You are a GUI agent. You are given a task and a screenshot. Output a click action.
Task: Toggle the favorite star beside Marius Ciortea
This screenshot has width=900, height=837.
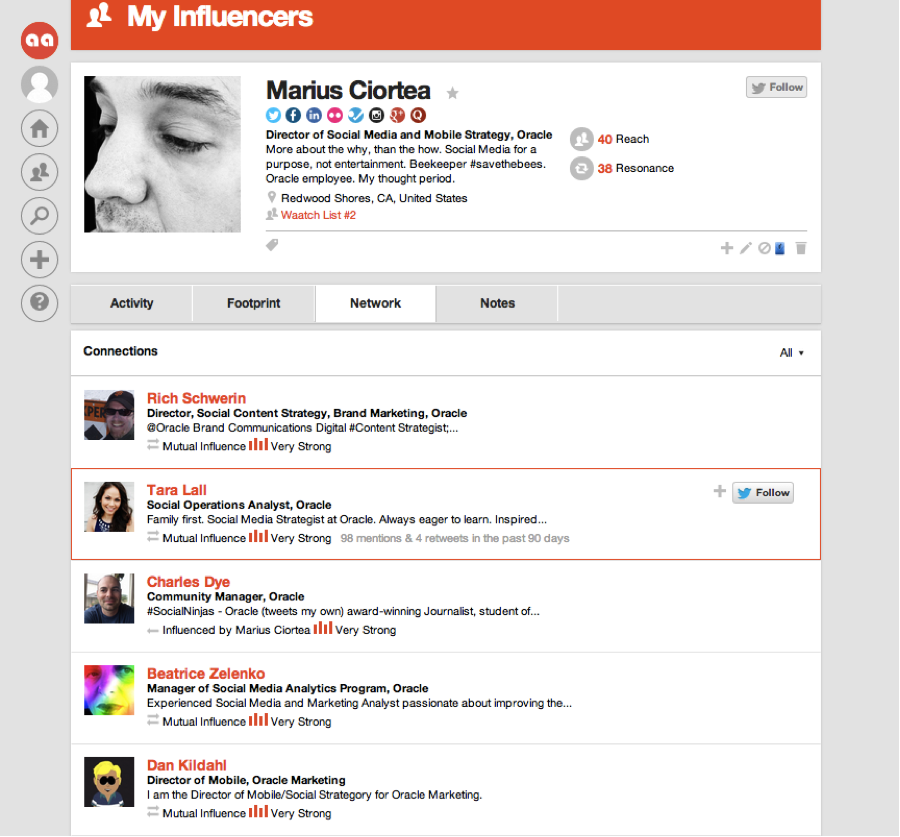tap(452, 93)
